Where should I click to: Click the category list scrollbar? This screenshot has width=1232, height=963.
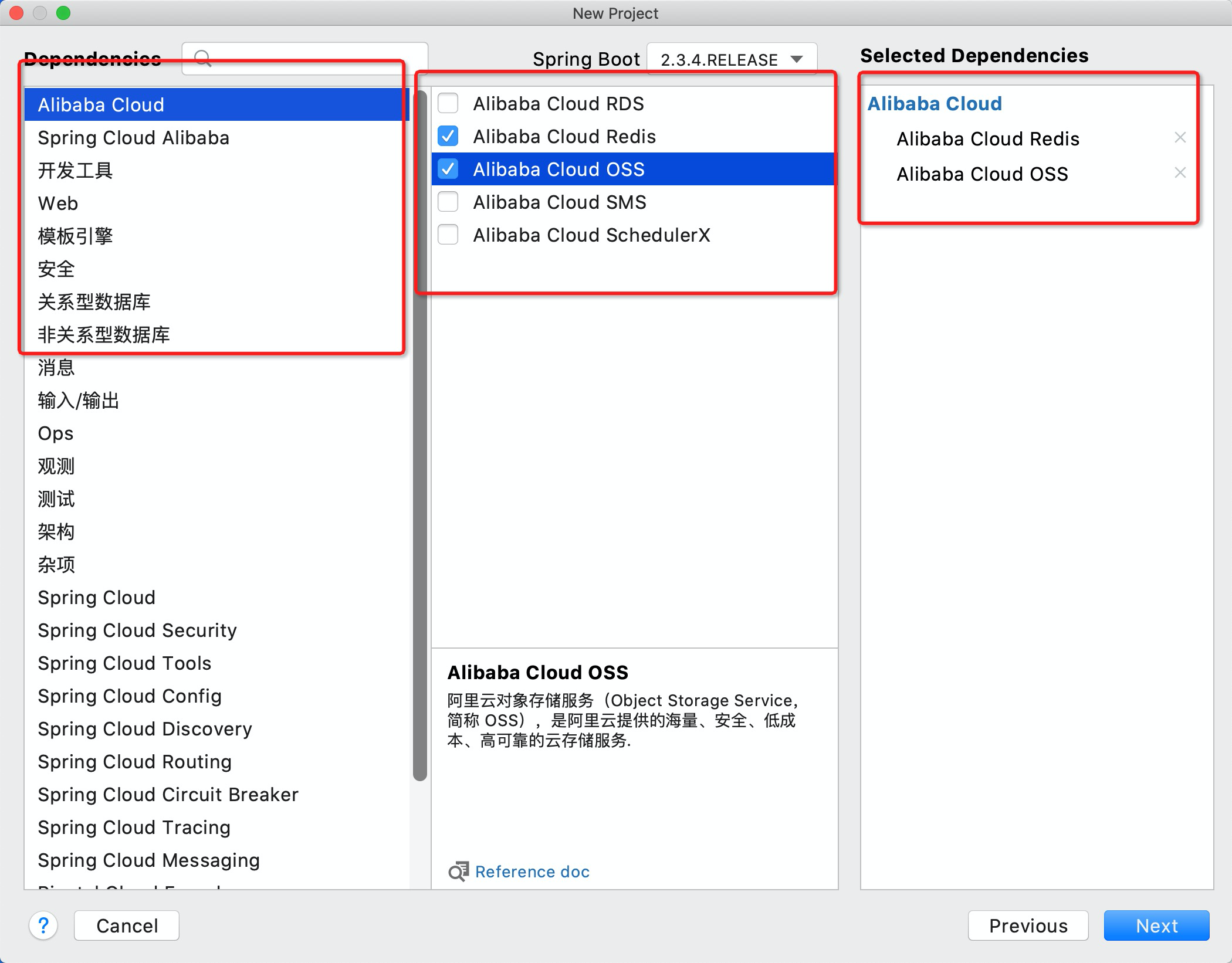419,436
